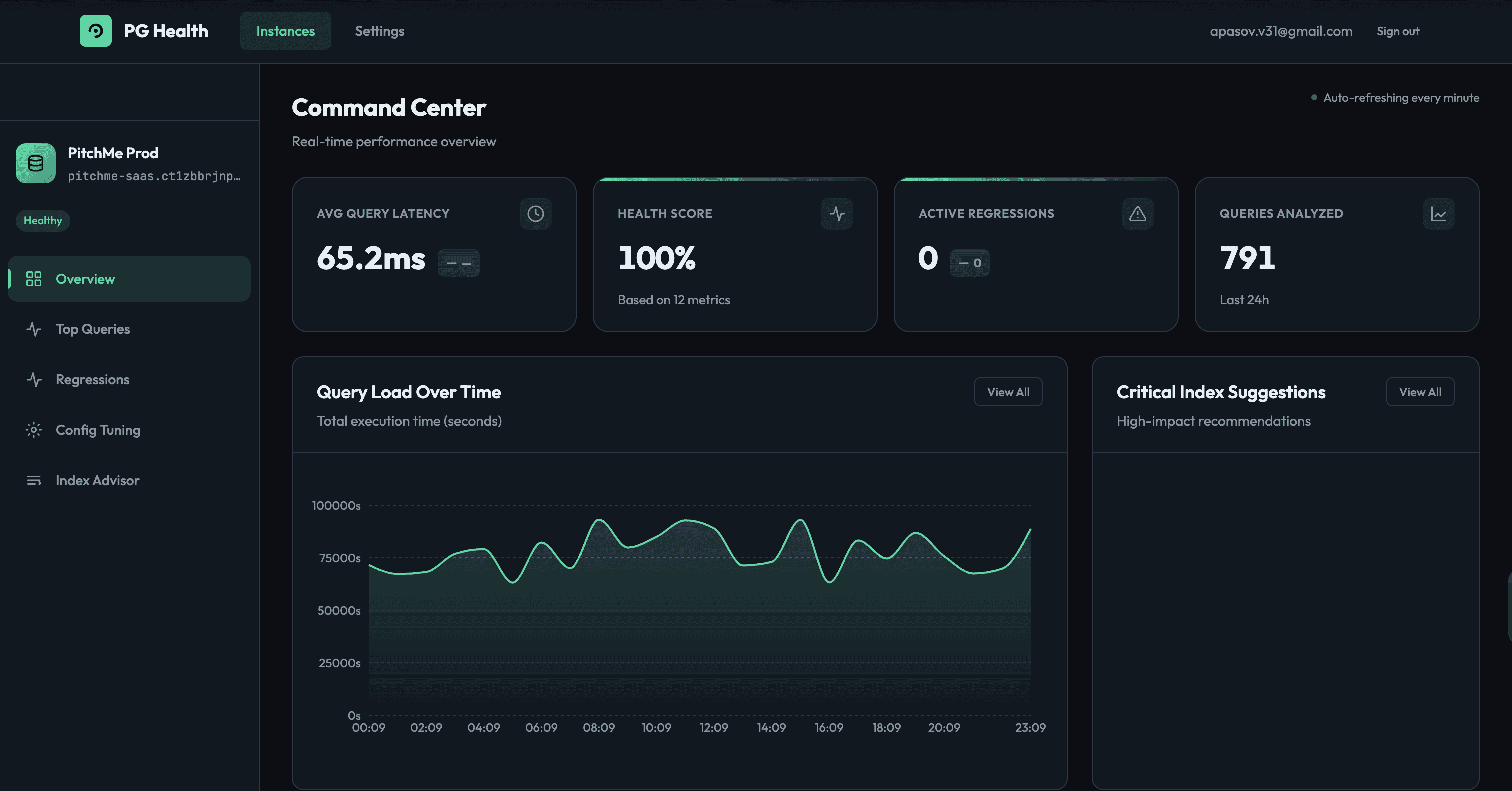The height and width of the screenshot is (791, 1512).
Task: Click chart icon on Queries Analyzed card
Action: pos(1438,214)
